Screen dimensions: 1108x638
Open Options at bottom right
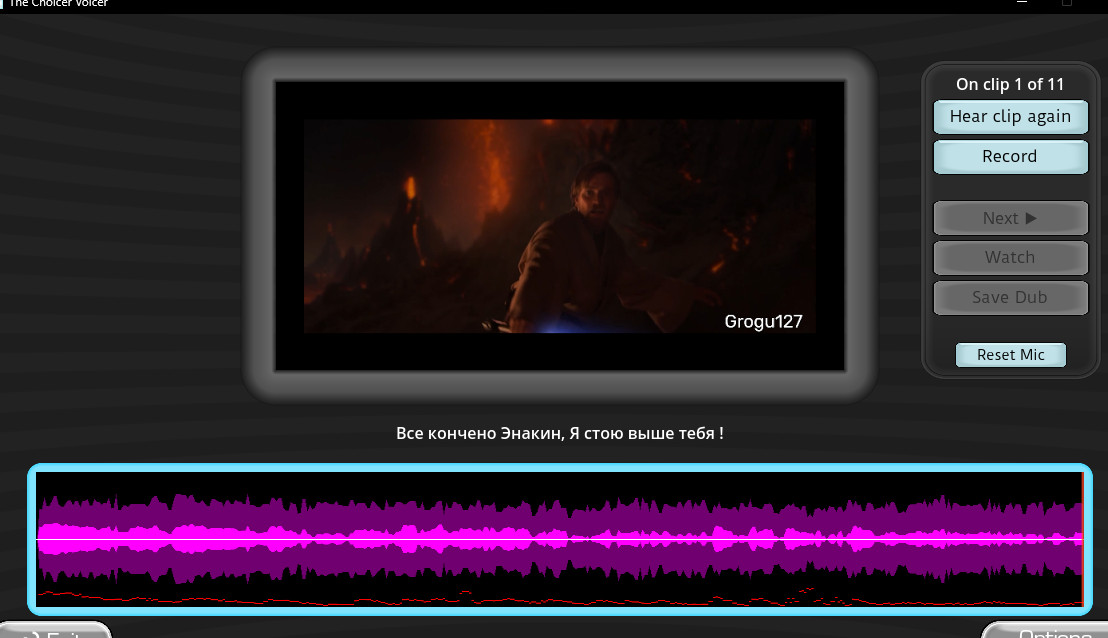[1046, 630]
